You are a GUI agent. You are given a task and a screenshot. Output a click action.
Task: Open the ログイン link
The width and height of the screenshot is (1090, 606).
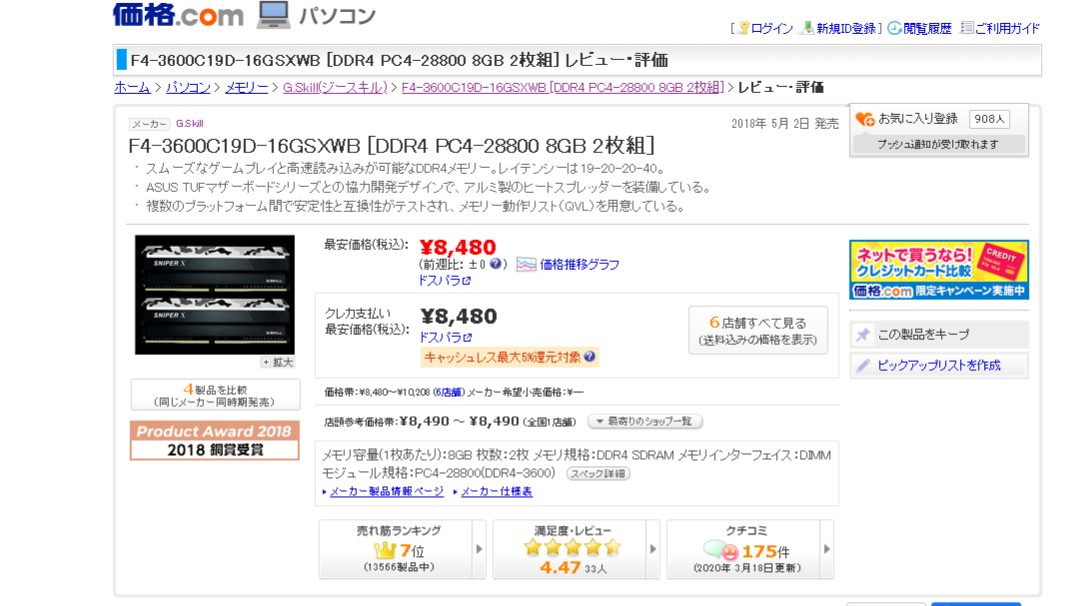pyautogui.click(x=771, y=28)
